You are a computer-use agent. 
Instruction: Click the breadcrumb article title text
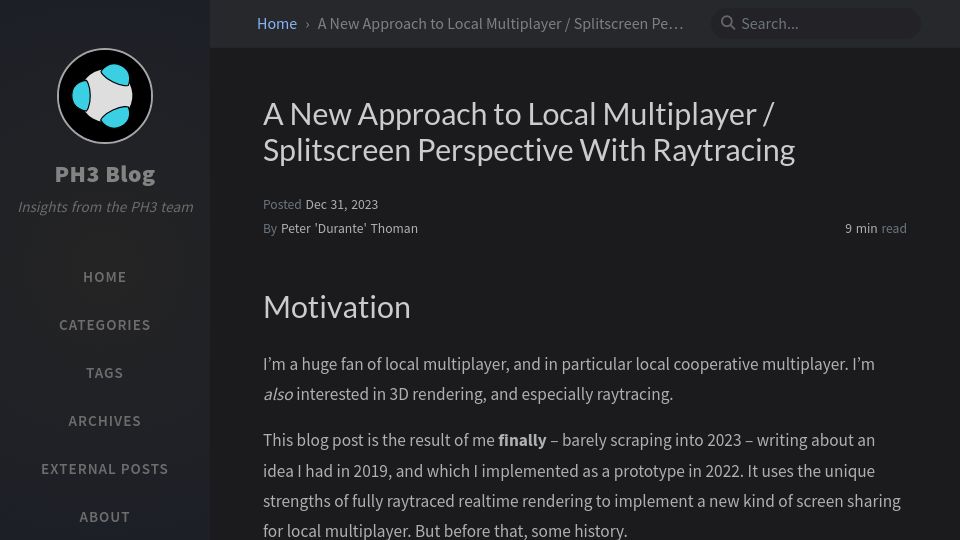[500, 23]
